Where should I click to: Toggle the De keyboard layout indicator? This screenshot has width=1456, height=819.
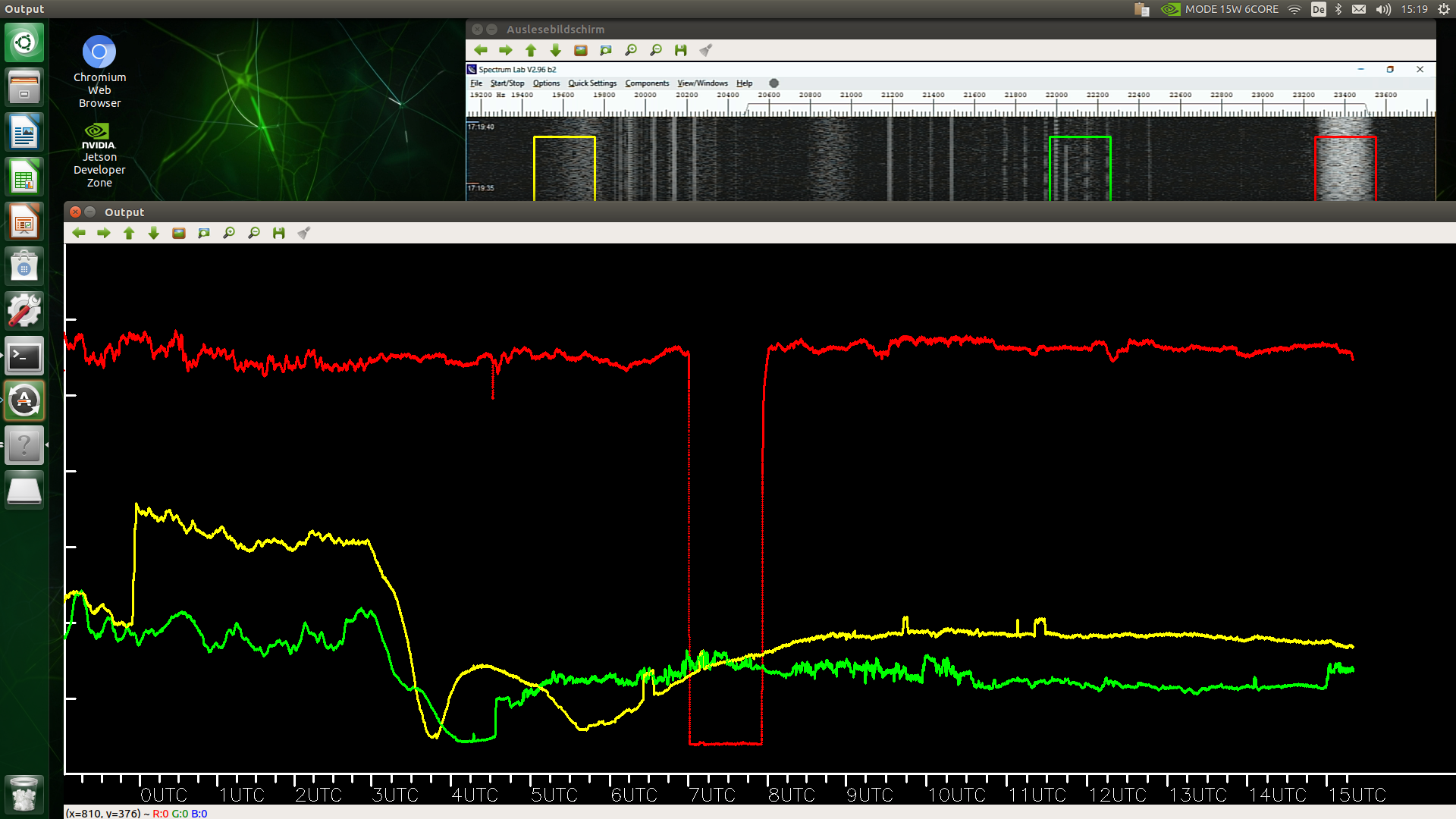coord(1319,9)
